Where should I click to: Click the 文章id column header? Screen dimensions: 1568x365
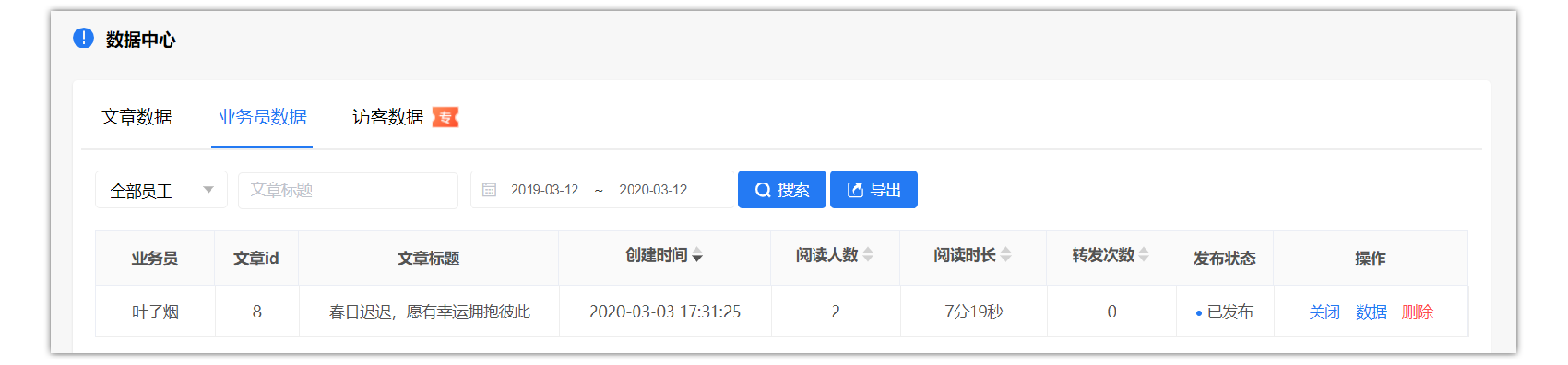(x=256, y=258)
